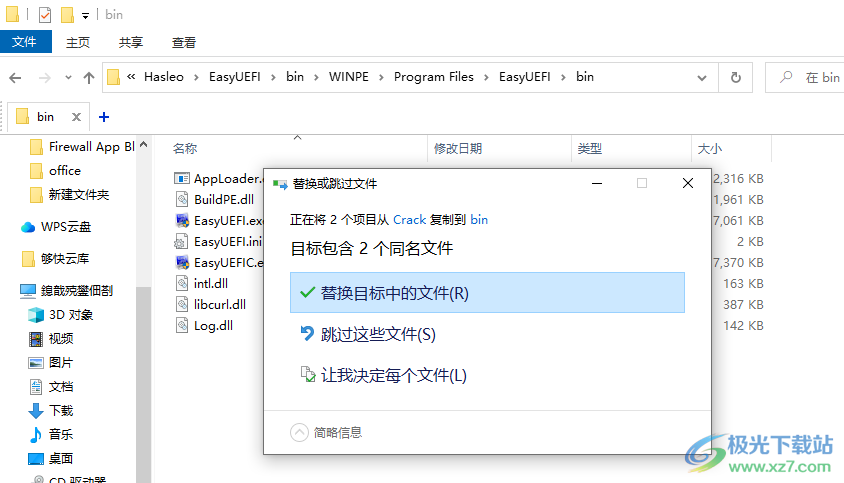Click the properties checkmark icon in title bar
The image size is (844, 483).
pyautogui.click(x=45, y=15)
